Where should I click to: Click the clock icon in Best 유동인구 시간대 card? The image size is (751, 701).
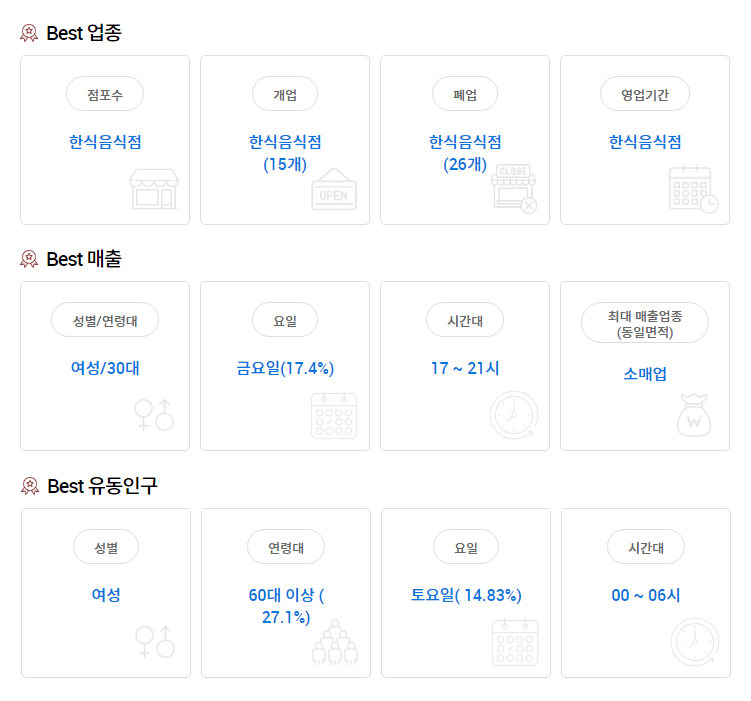(694, 641)
